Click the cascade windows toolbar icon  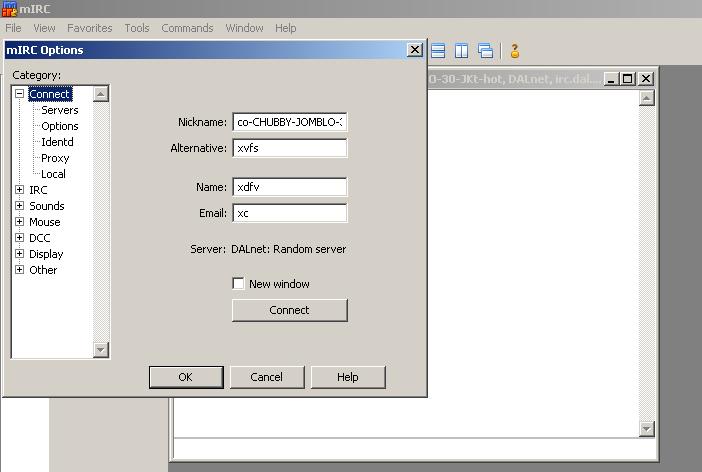[485, 51]
